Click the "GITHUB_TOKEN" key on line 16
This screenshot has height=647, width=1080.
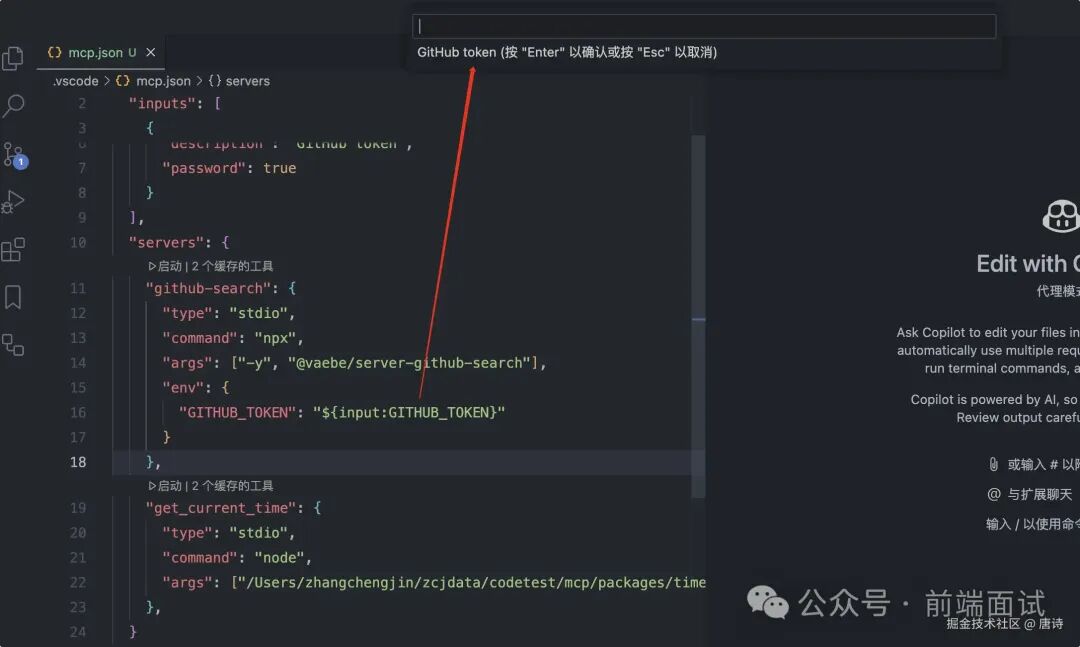(238, 412)
